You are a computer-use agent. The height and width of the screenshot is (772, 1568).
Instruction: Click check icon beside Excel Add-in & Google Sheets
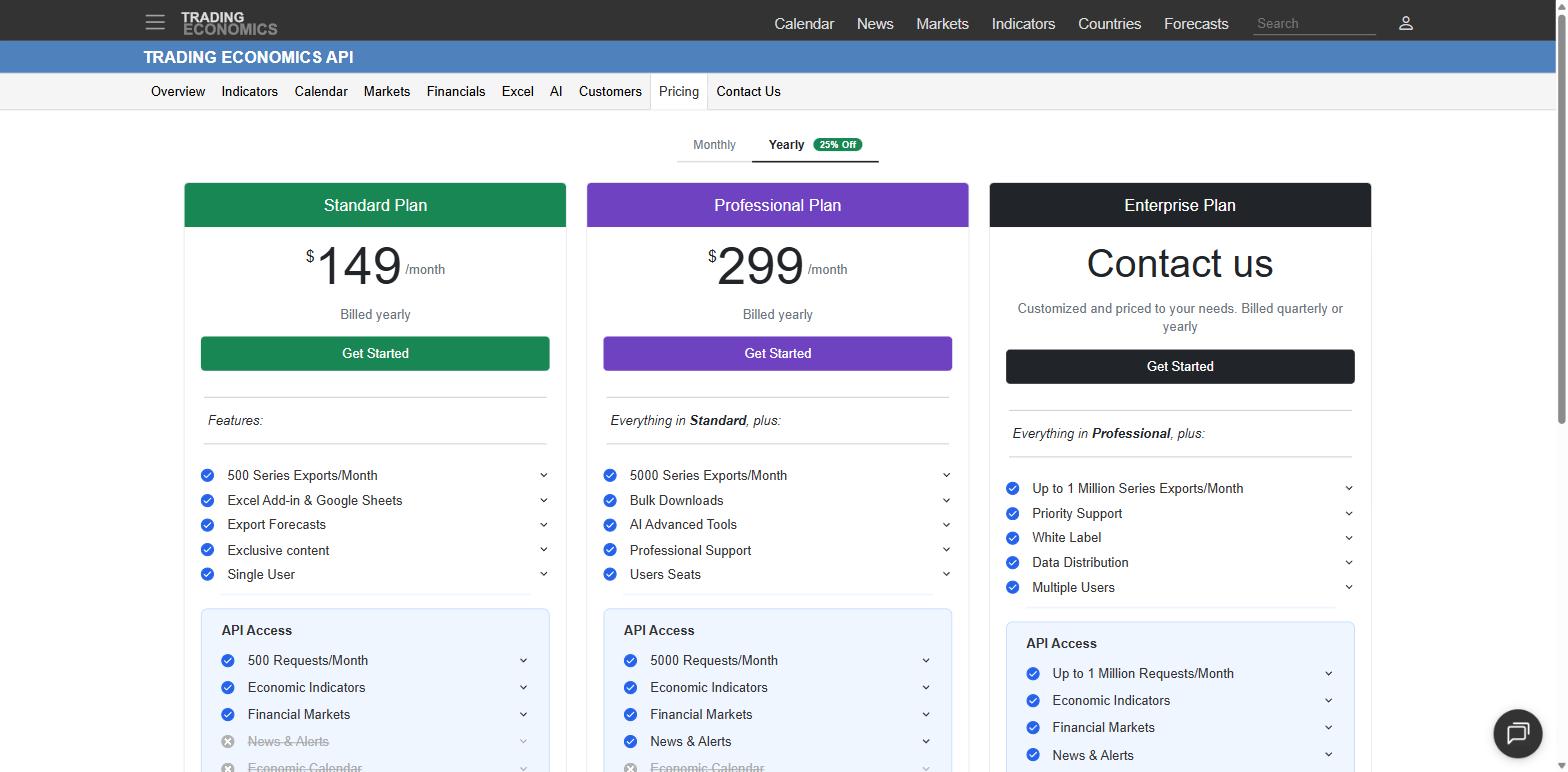[x=207, y=500]
